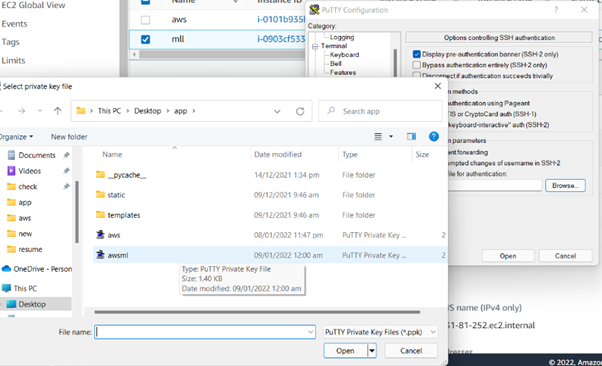Open the File name combo dropdown arrow

[310, 332]
